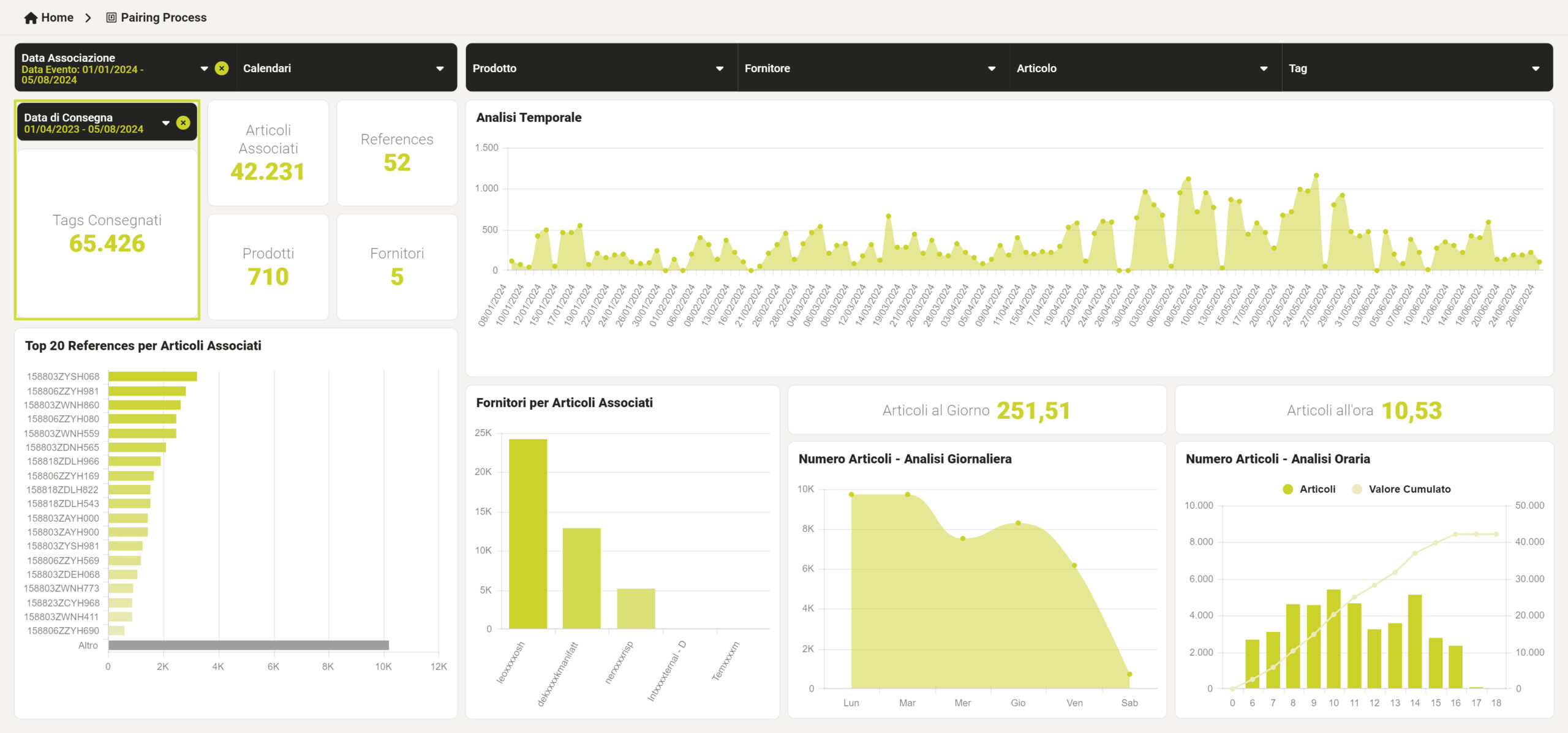
Task: Click the Pairing Process breadcrumb icon
Action: 111,18
